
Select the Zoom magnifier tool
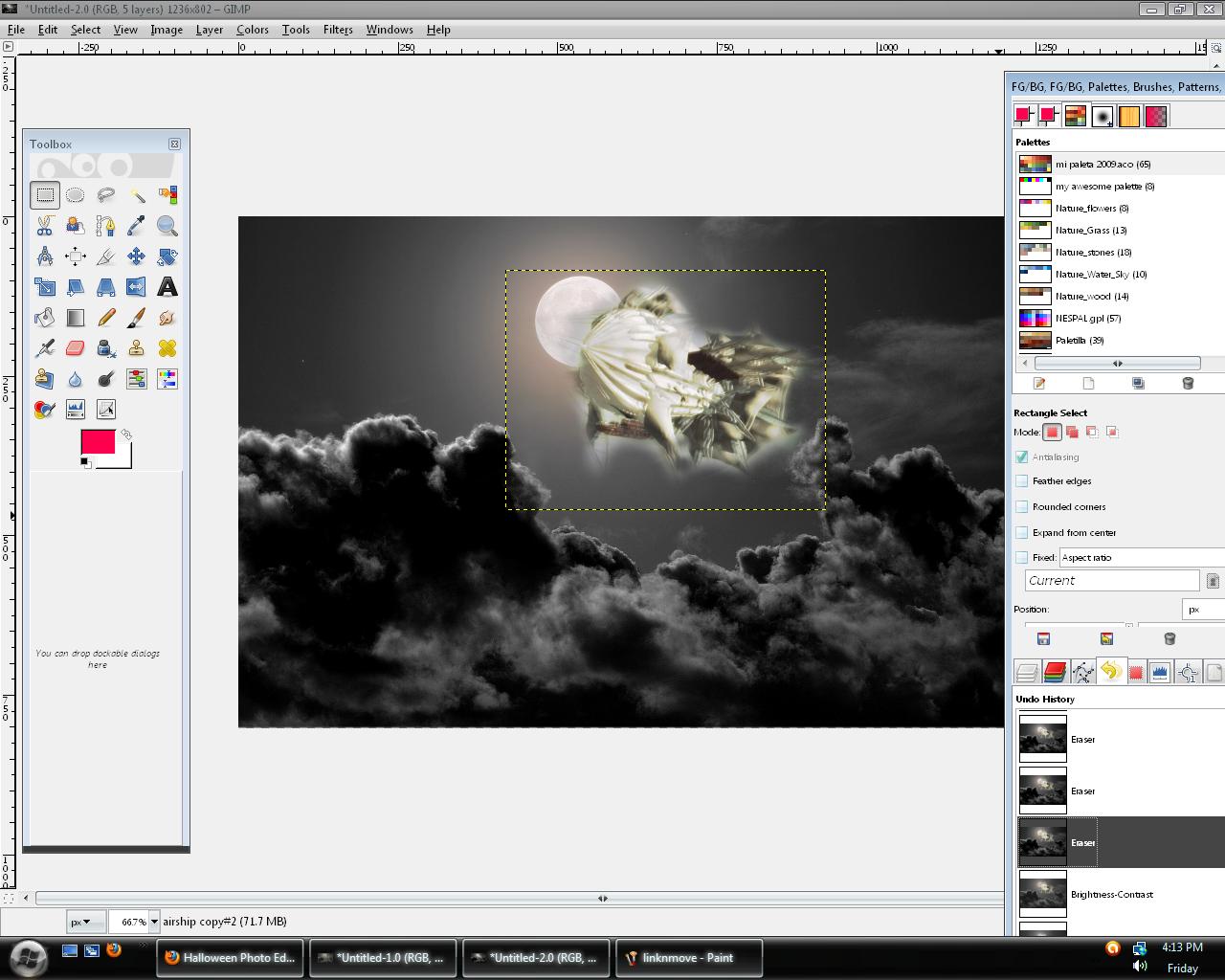(167, 226)
